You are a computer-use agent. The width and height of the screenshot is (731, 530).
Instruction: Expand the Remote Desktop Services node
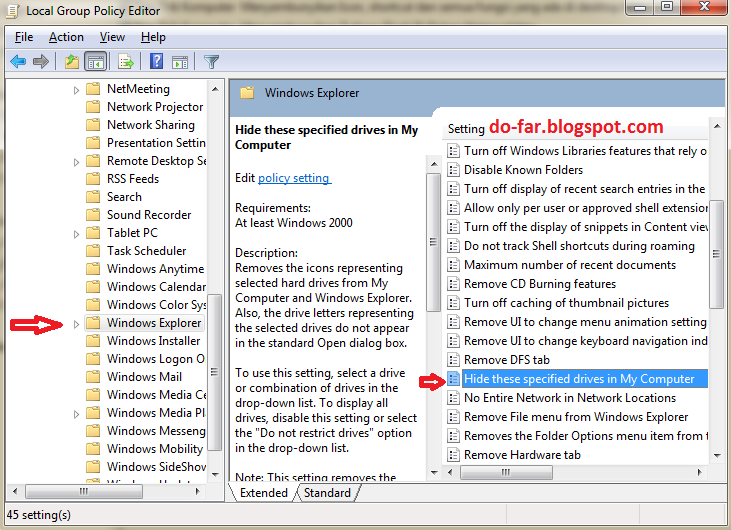coord(76,162)
